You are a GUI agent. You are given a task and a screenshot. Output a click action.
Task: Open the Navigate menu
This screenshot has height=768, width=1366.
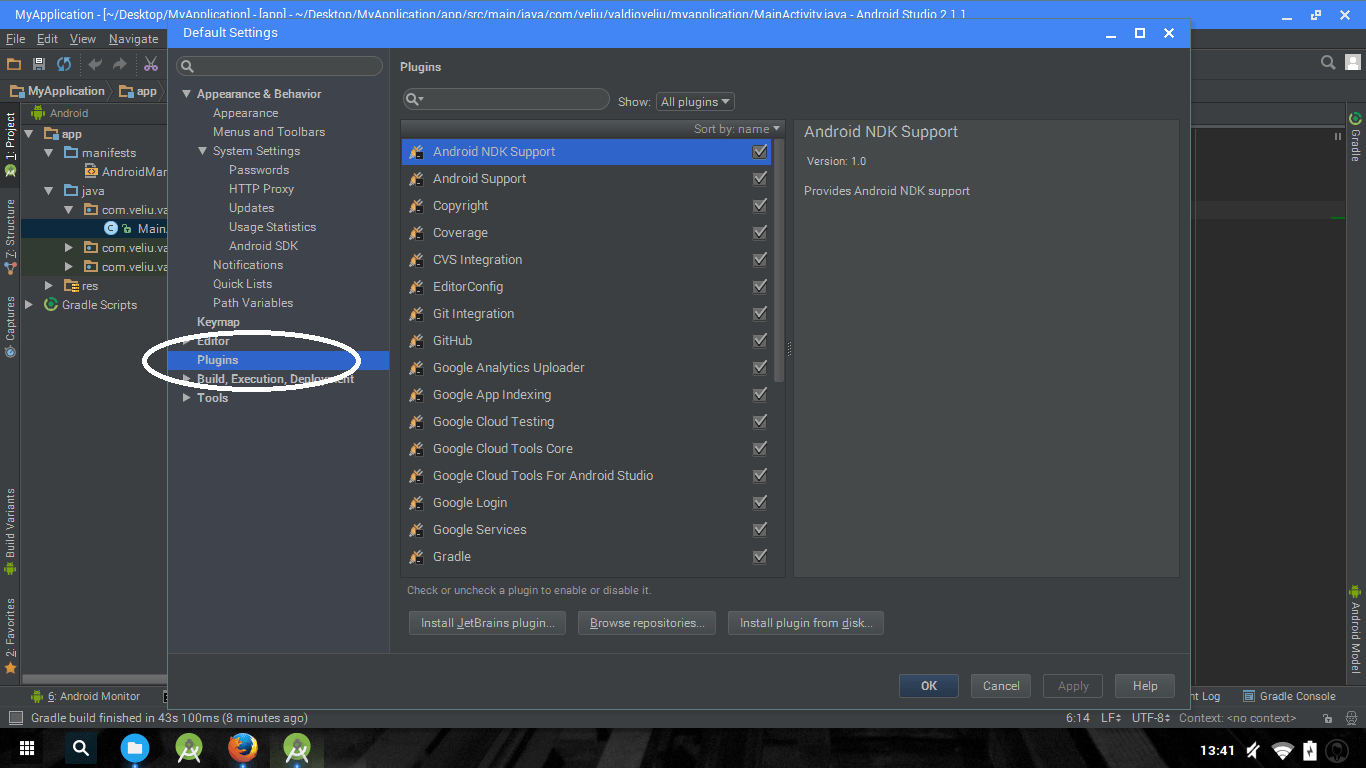pos(133,38)
